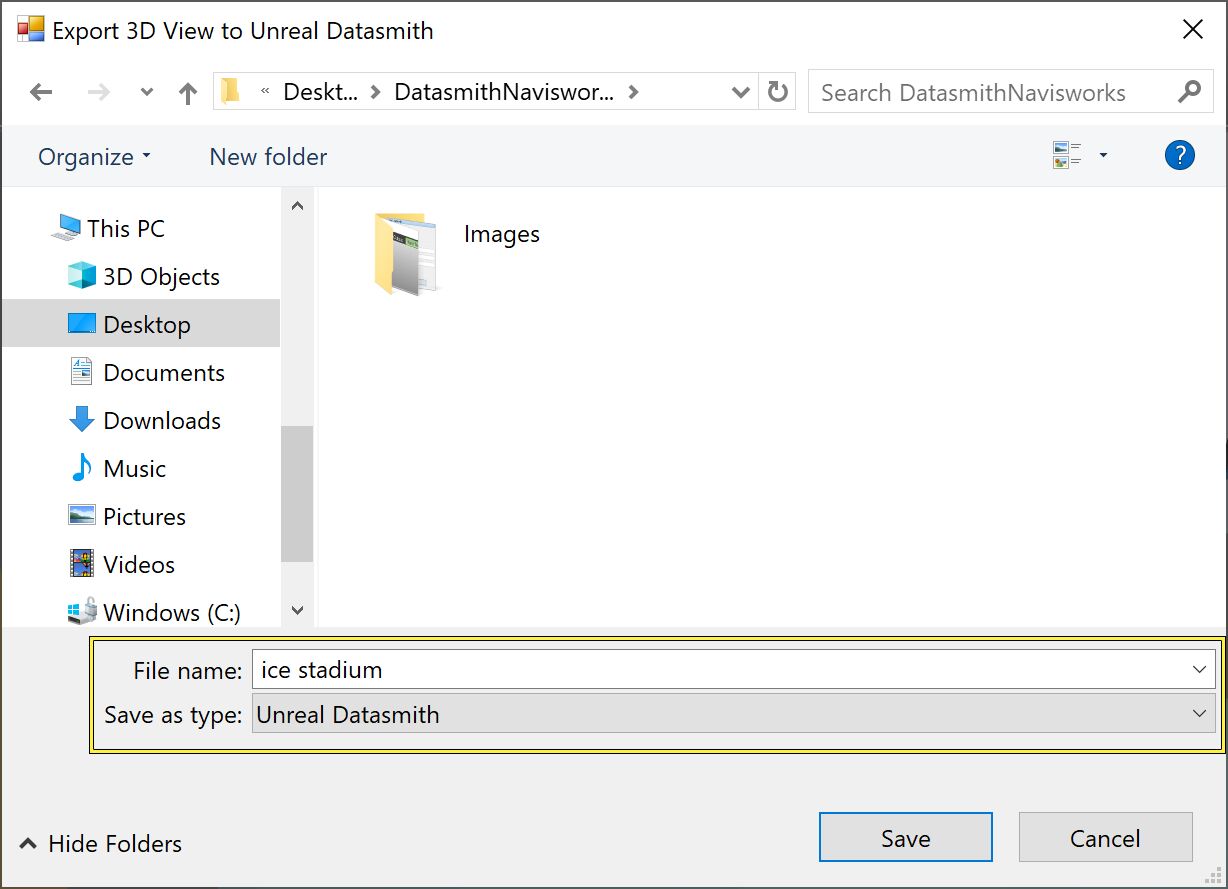The image size is (1228, 889).
Task: Click the 3D Objects cube icon
Action: [x=81, y=276]
